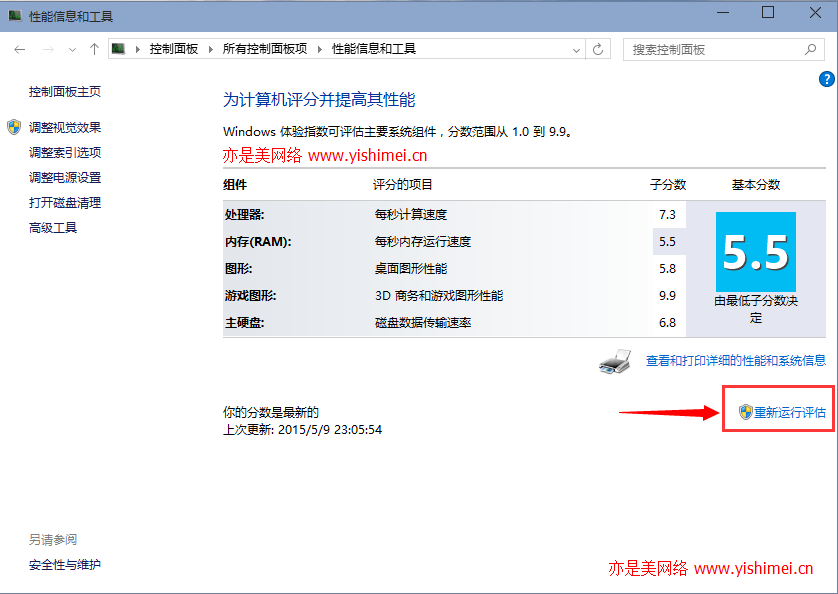
Task: Click 每秒内存运行速度 description text
Action: pyautogui.click(x=423, y=242)
